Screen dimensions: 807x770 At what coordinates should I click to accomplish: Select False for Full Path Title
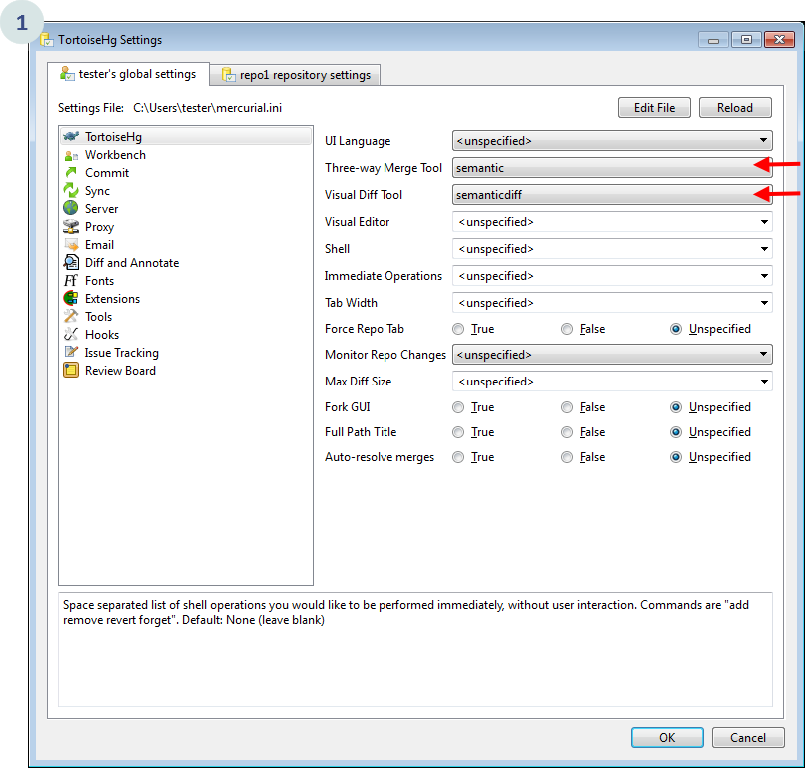(567, 432)
